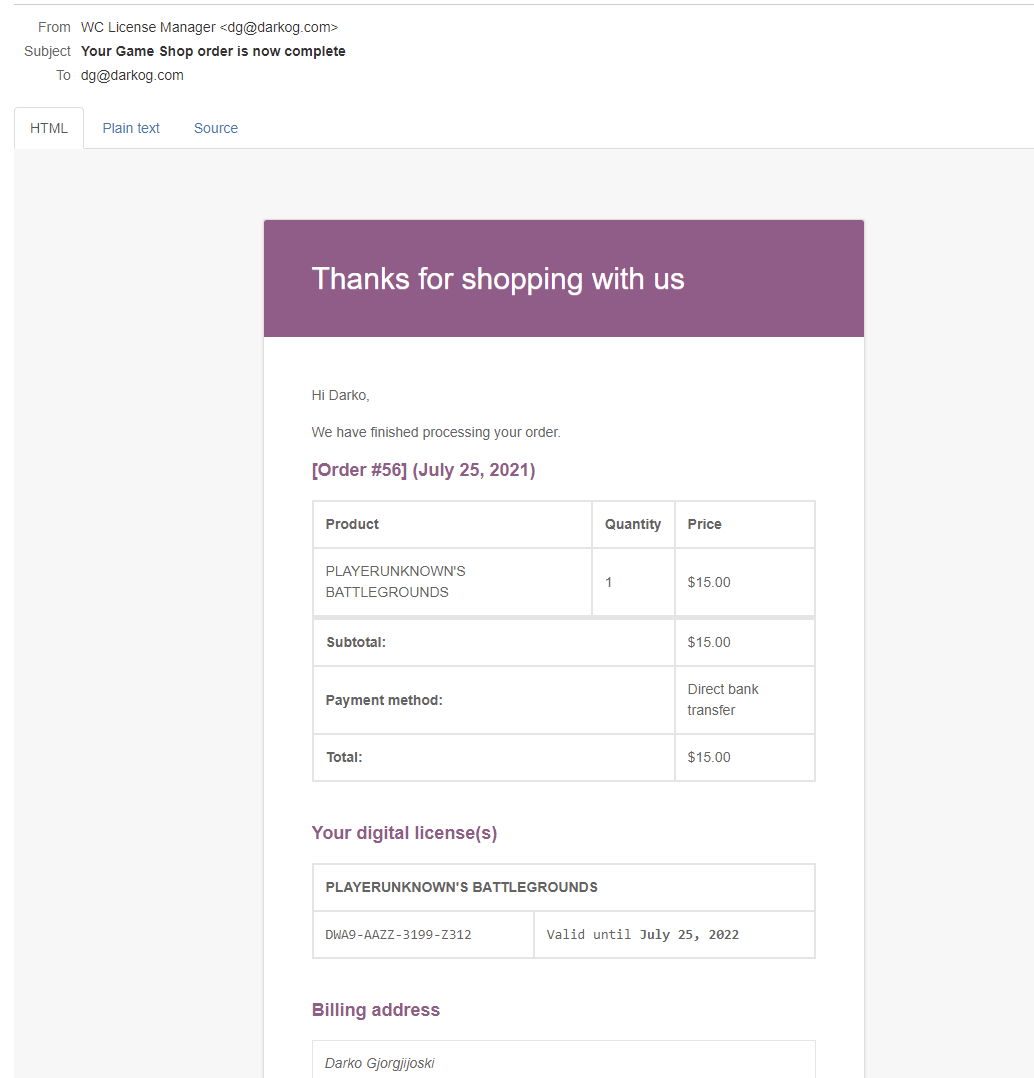Viewport: 1034px width, 1078px height.
Task: Click the billing name Darko Gjorgjijoski
Action: pos(380,1063)
